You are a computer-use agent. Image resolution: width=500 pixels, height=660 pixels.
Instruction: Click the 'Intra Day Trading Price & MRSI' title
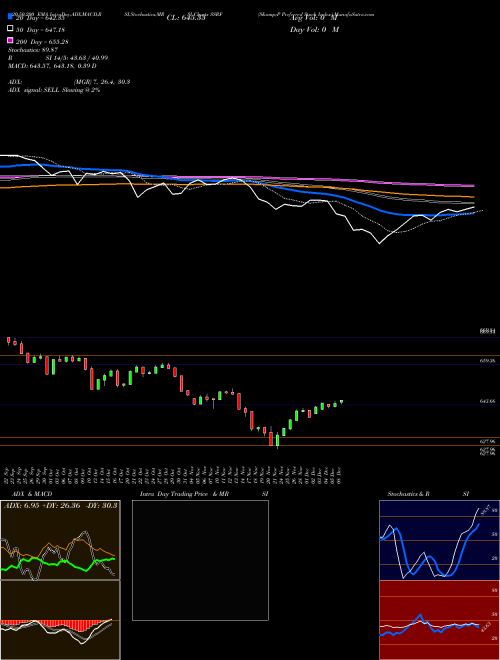(204, 494)
